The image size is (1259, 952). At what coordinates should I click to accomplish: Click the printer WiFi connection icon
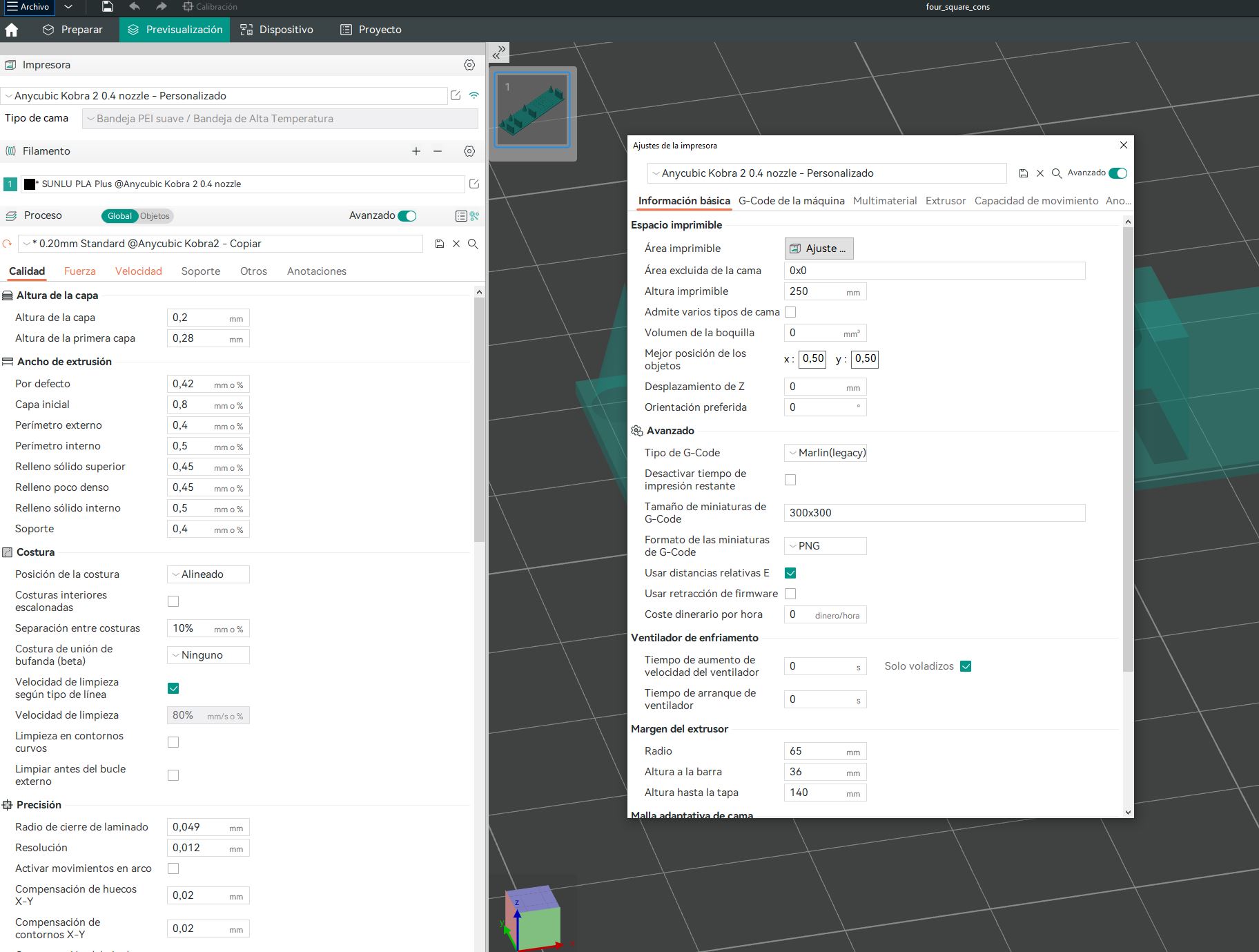click(474, 95)
